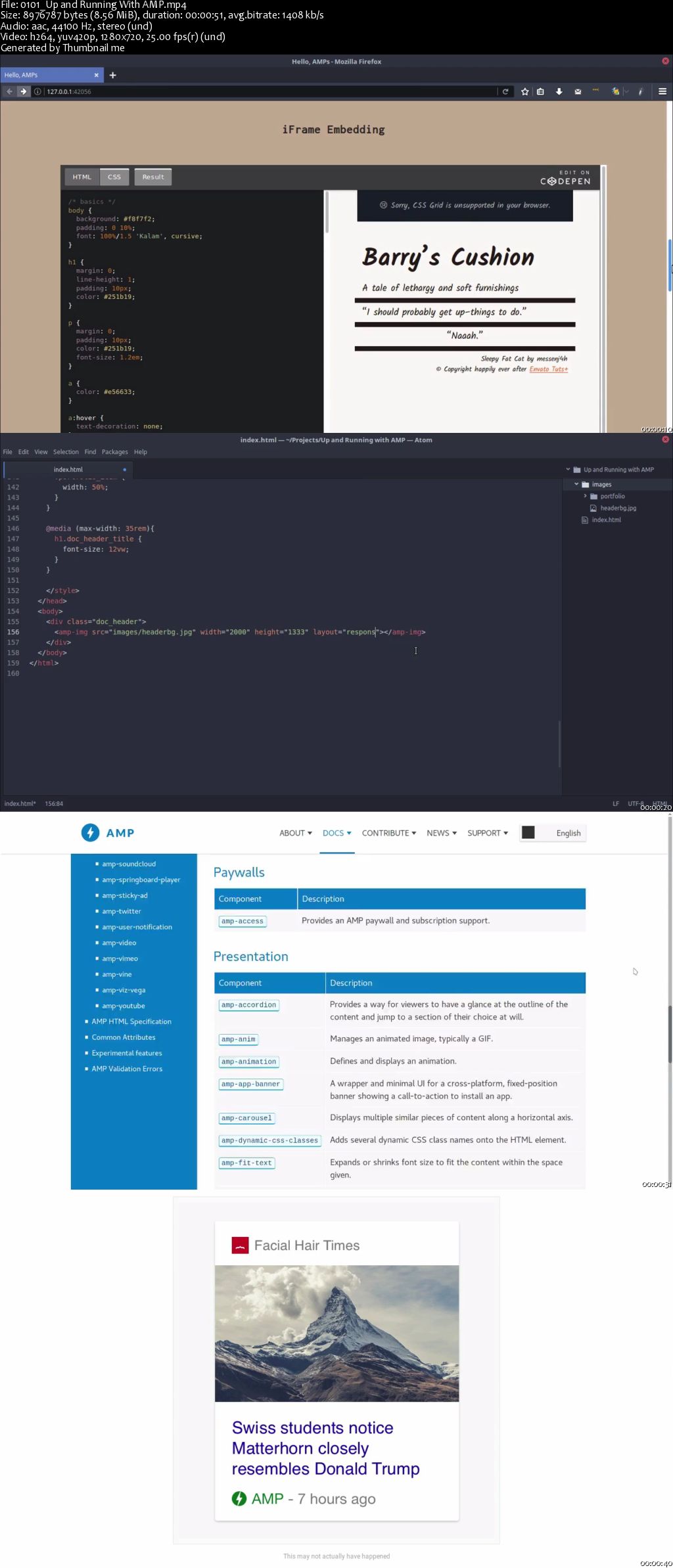The image size is (673, 1568).
Task: Open the DOCS dropdown on AMP site
Action: coord(337,833)
